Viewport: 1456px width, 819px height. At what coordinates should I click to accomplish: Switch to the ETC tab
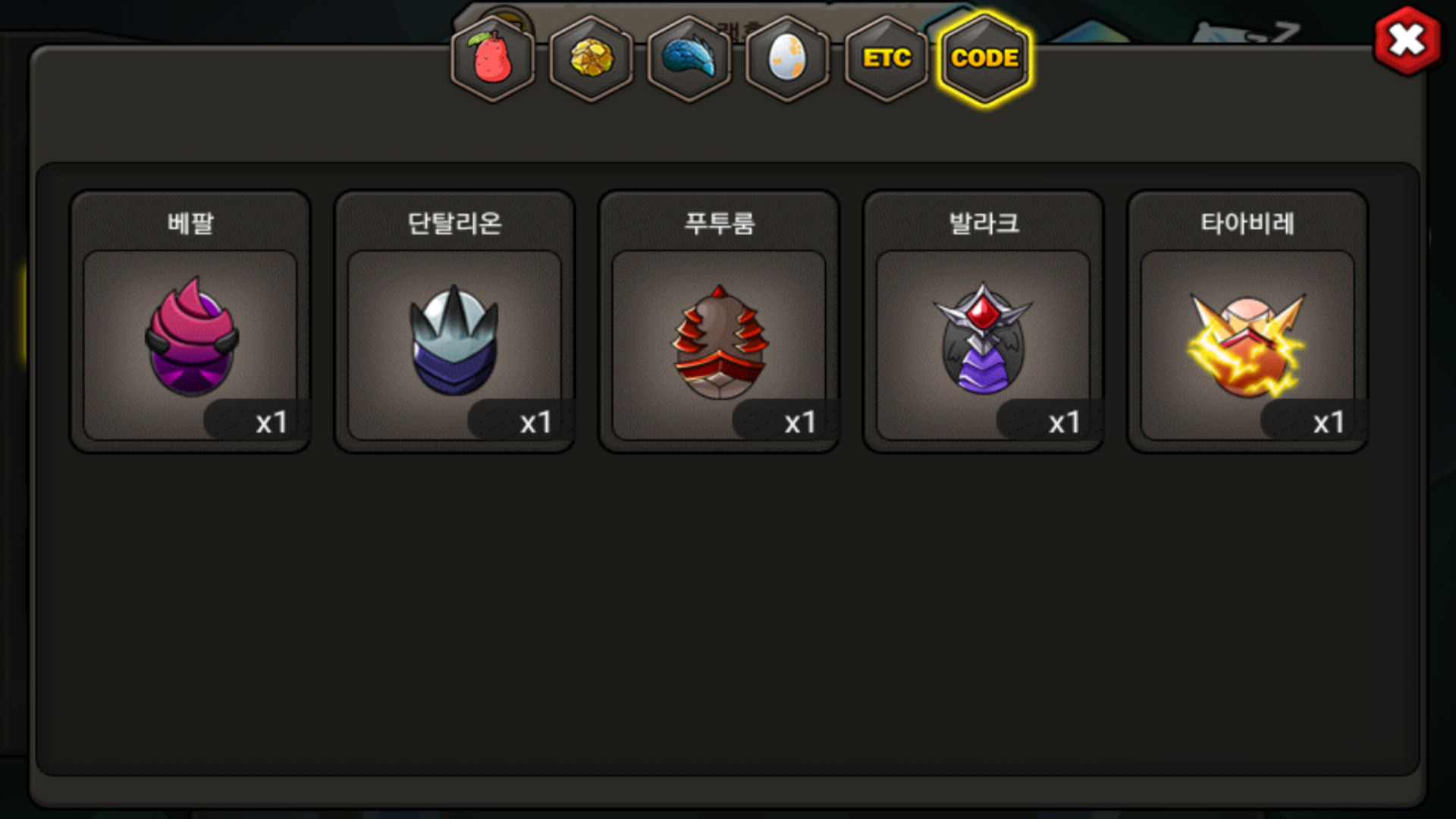pos(886,58)
